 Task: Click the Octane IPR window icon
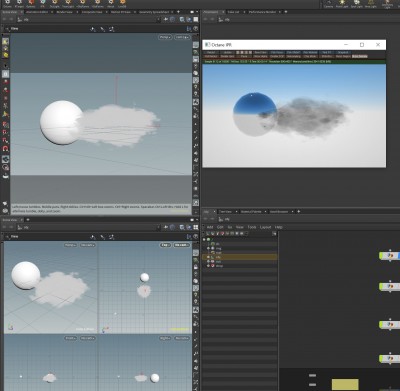(208, 45)
